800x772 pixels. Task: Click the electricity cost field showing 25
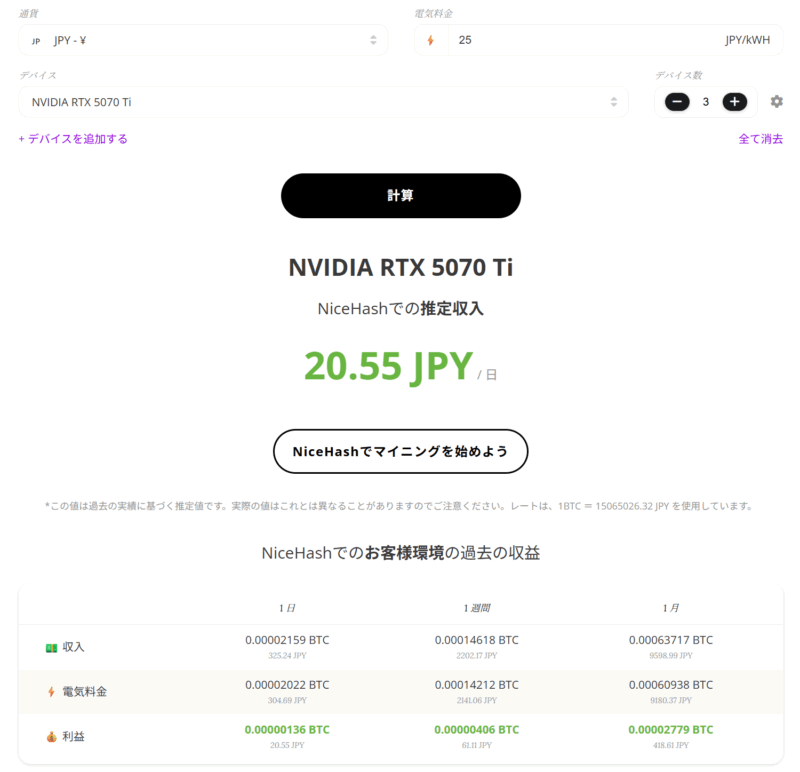(x=598, y=40)
